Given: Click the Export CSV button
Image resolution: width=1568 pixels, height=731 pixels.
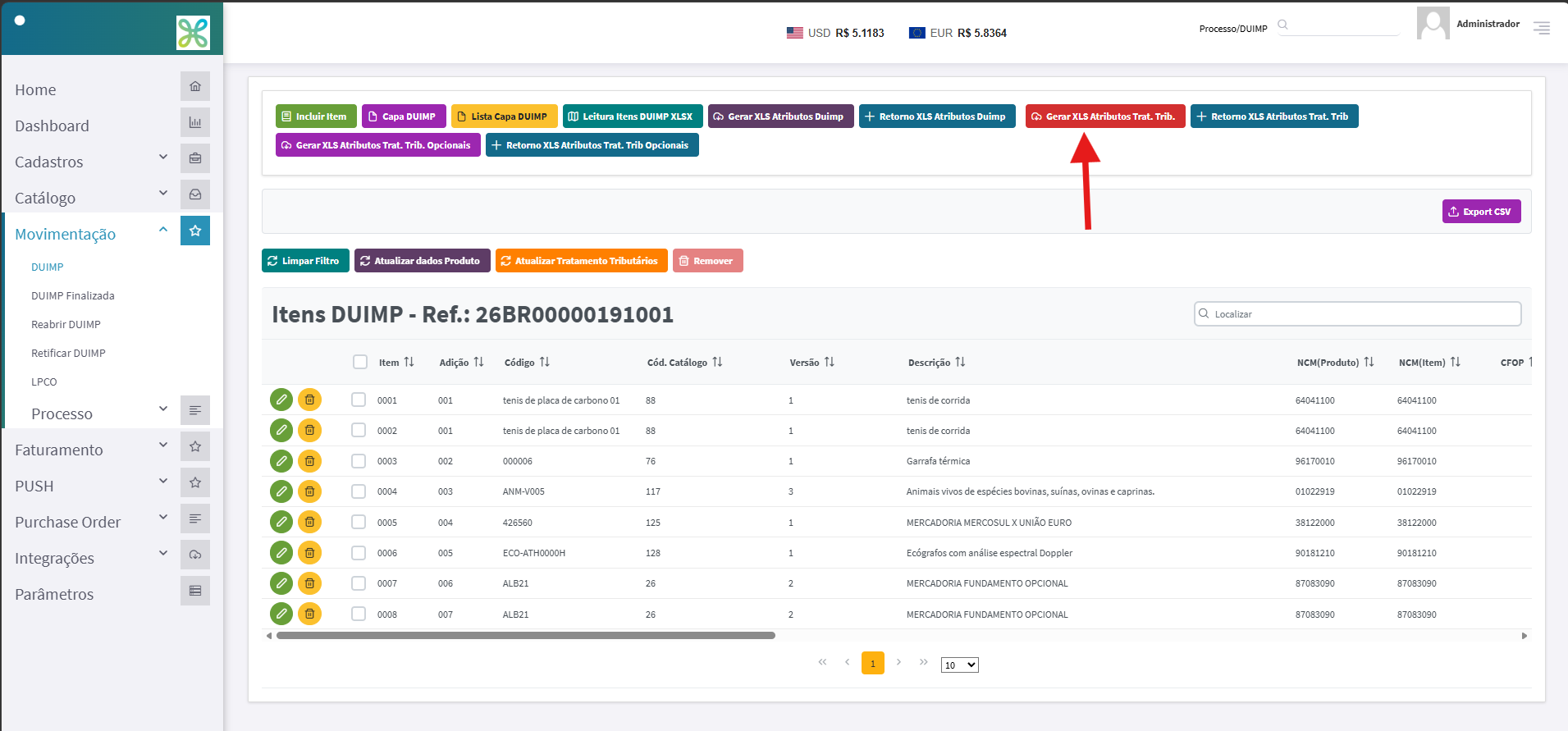Looking at the screenshot, I should [1481, 212].
